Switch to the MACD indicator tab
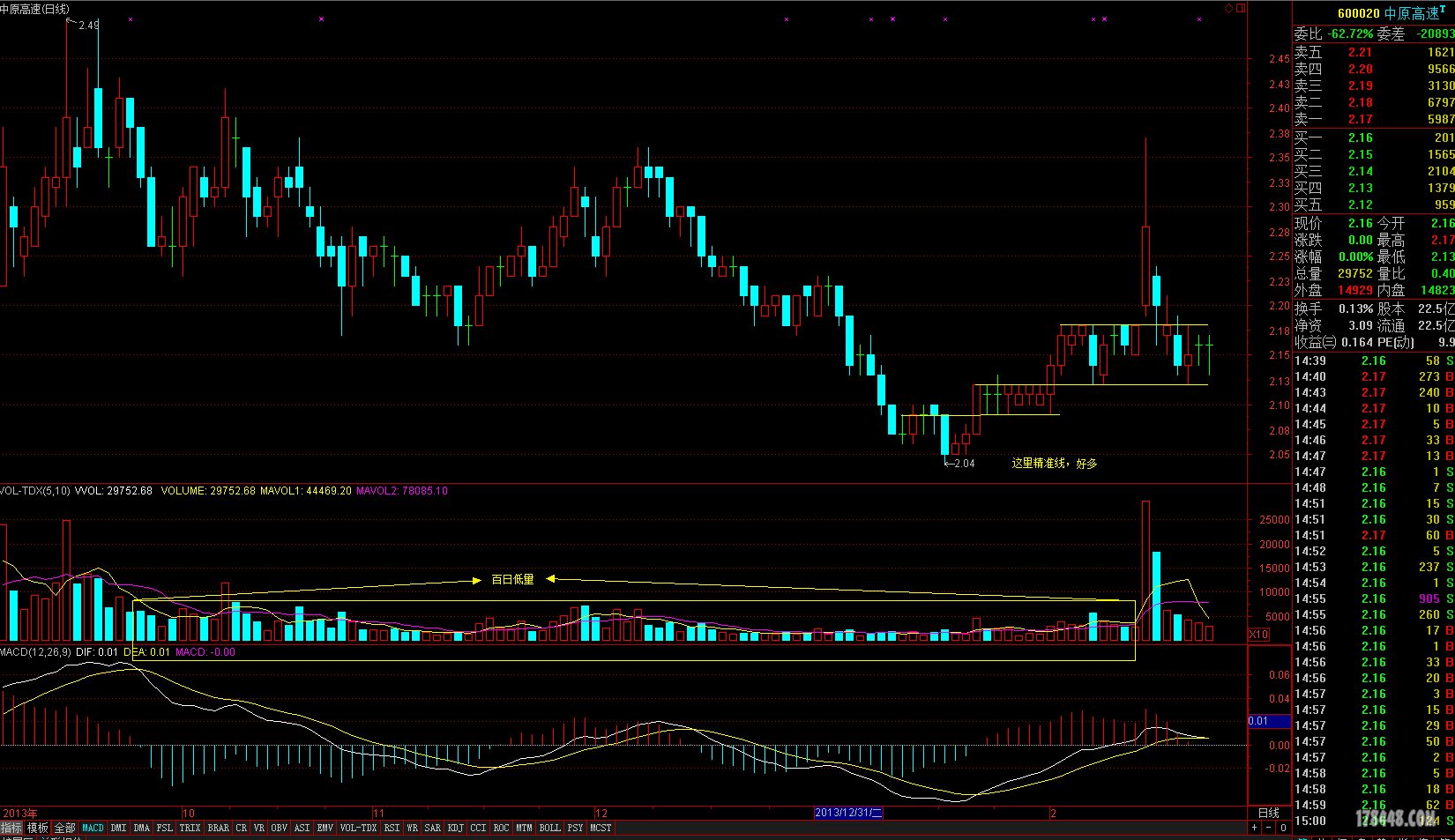Screen dimensions: 1455x840 93,828
